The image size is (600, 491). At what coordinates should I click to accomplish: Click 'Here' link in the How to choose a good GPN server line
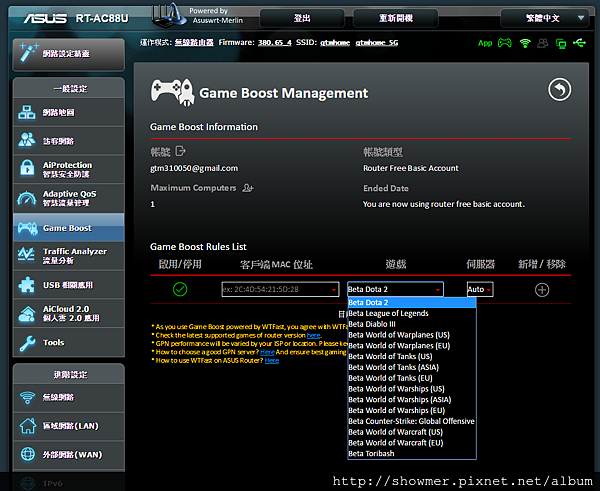267,352
